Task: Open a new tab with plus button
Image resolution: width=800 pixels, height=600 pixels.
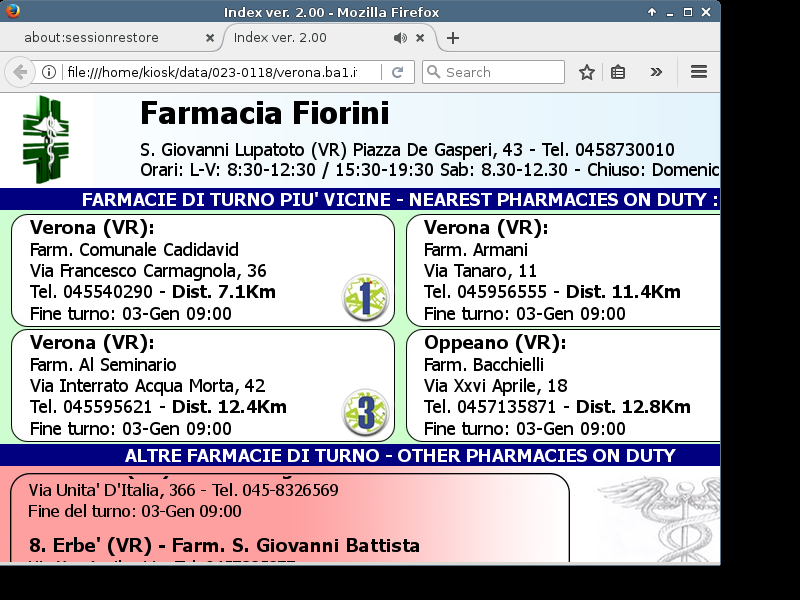Action: [453, 38]
